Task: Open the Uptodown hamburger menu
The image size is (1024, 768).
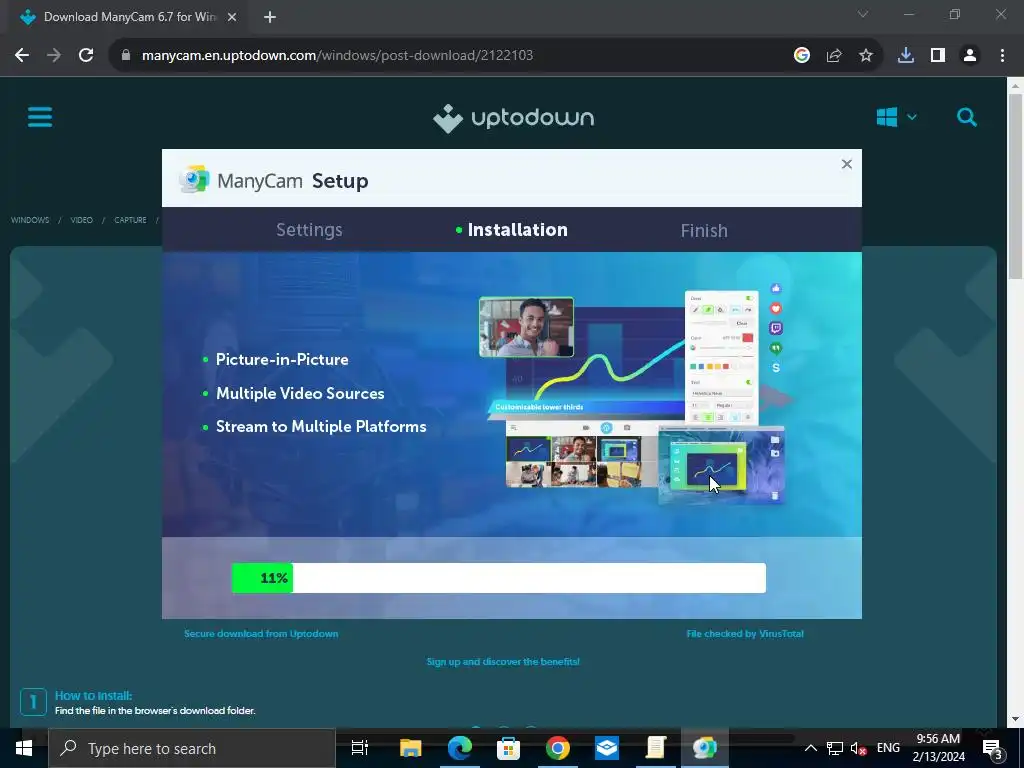Action: 40,118
